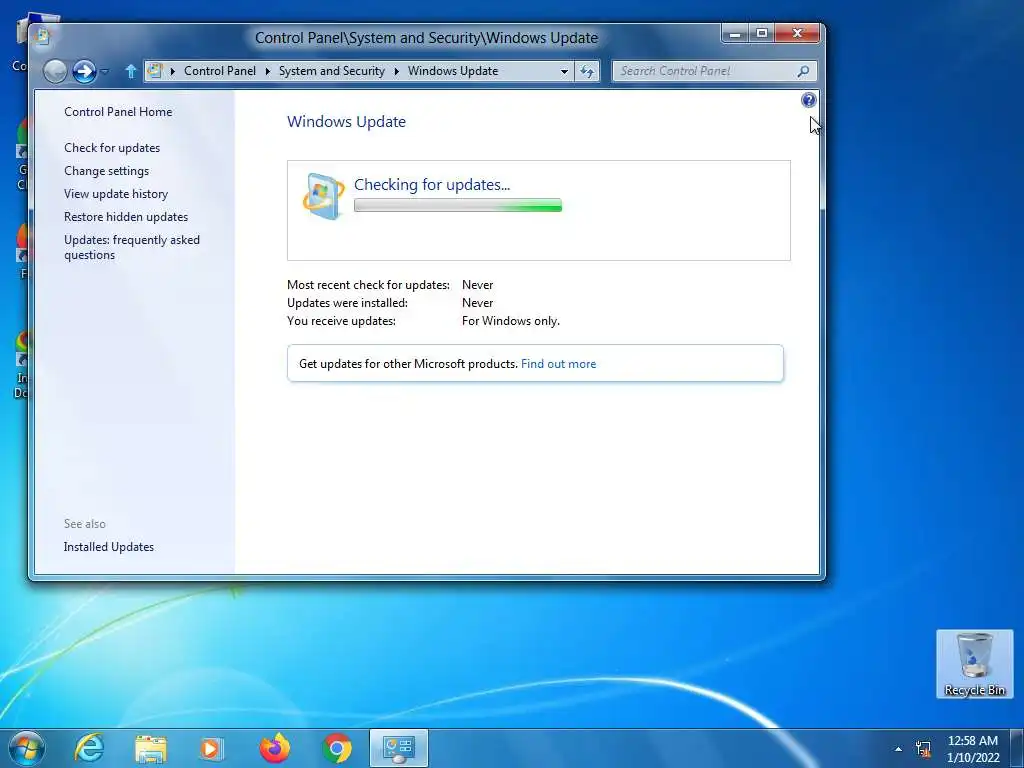
Task: Select the Windows Update breadcrumb
Action: pyautogui.click(x=453, y=71)
